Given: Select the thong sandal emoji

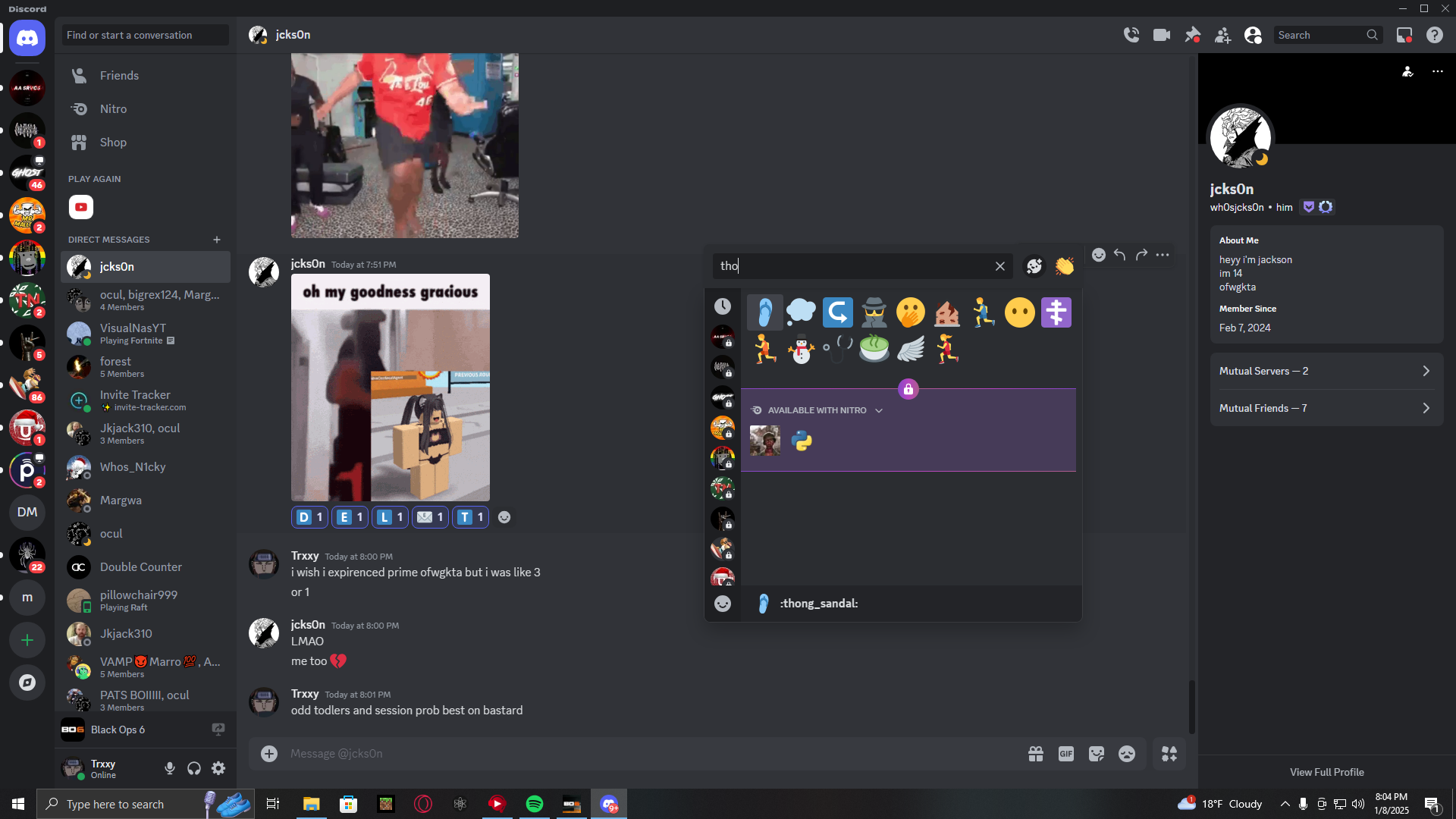Looking at the screenshot, I should coord(764,312).
